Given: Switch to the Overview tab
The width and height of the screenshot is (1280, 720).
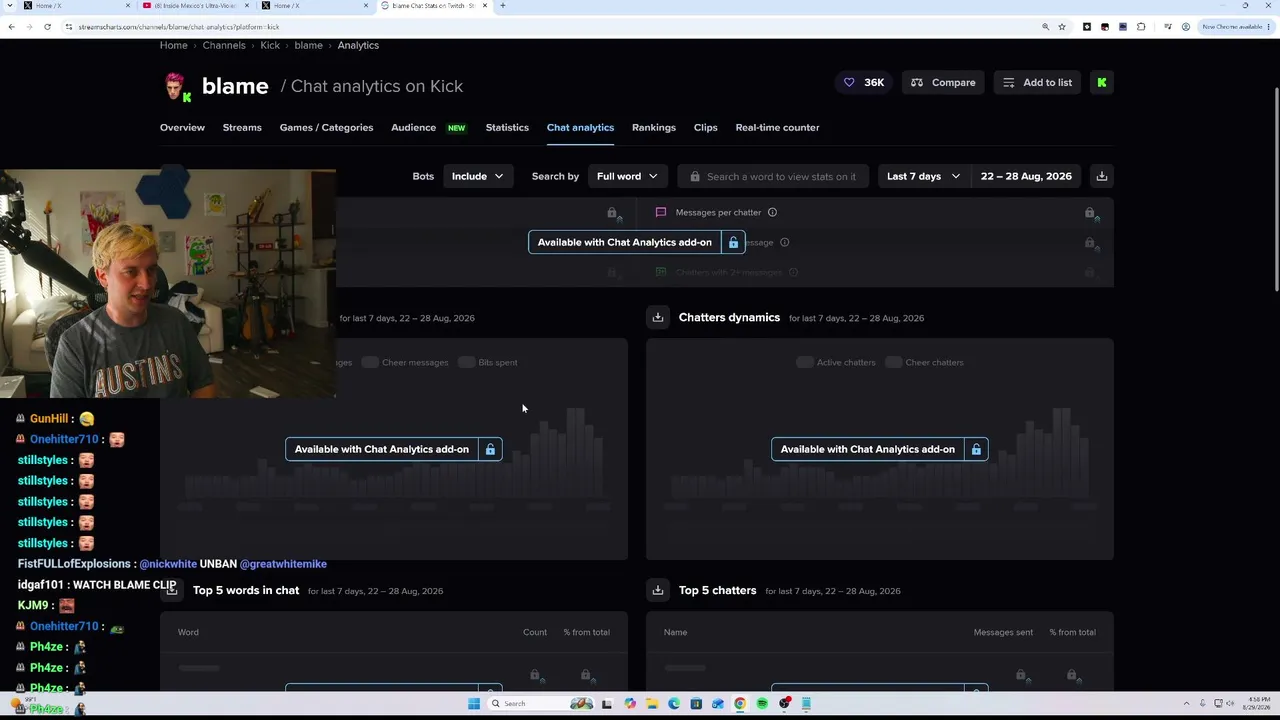Looking at the screenshot, I should [x=182, y=128].
